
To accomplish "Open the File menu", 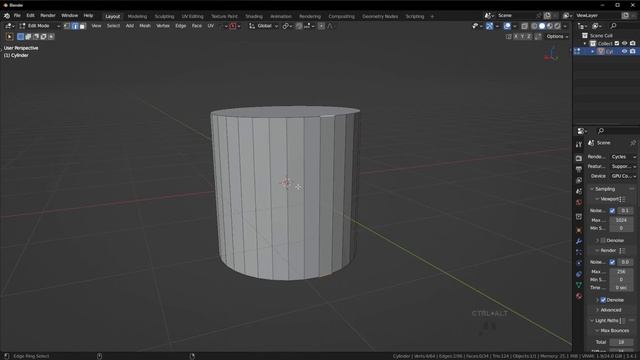I will (x=17, y=16).
